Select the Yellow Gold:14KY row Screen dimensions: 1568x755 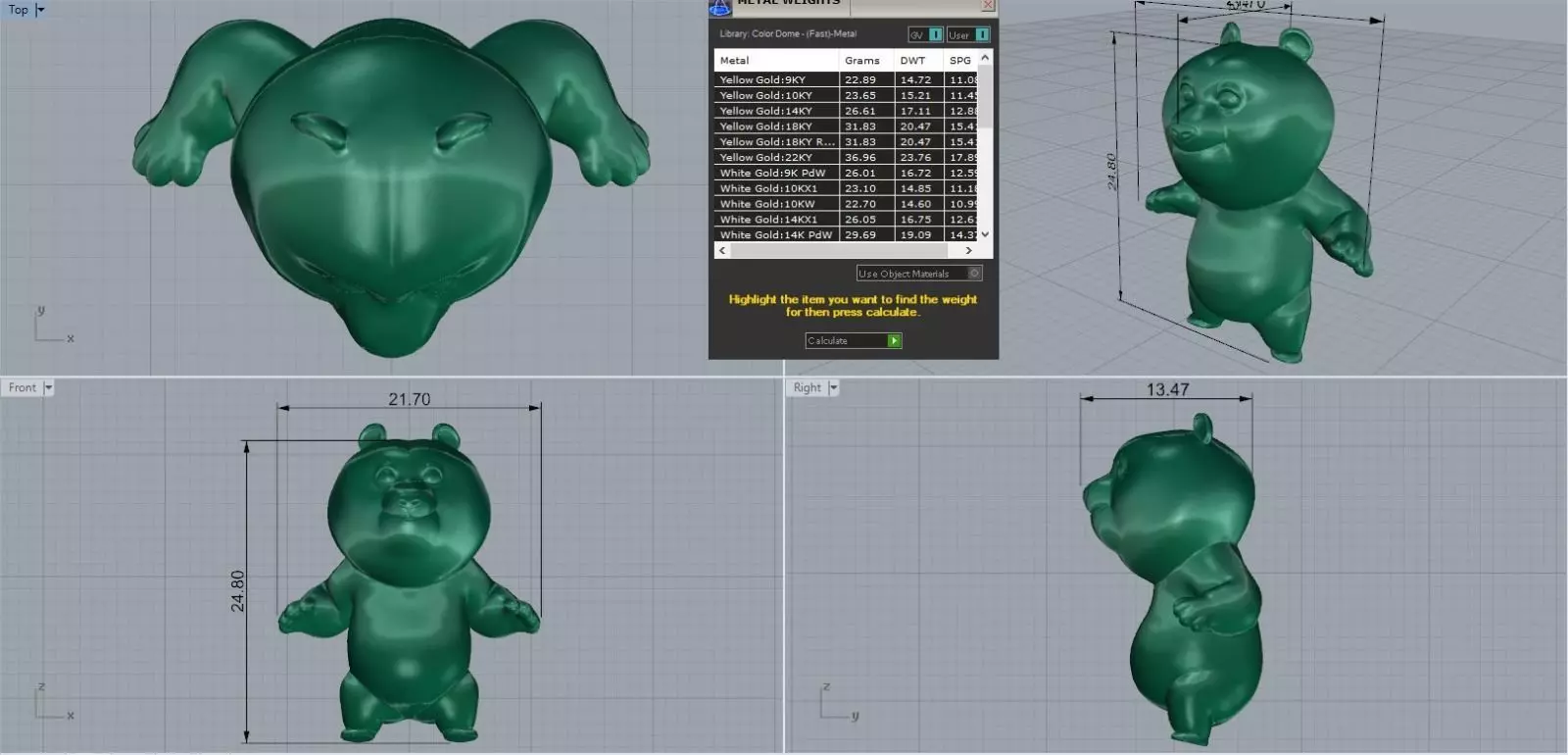point(846,112)
